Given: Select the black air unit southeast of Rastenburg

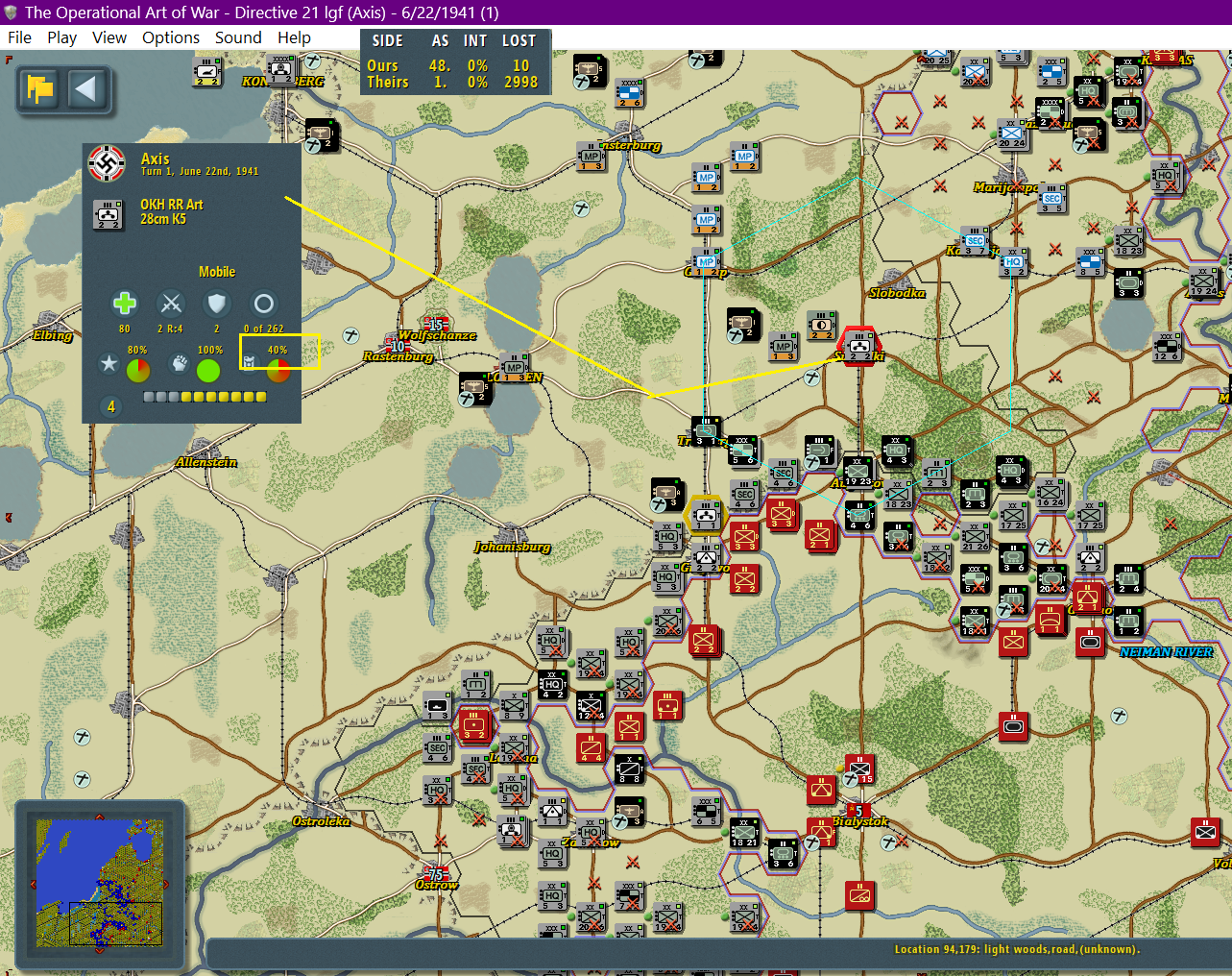Looking at the screenshot, I should point(474,388).
